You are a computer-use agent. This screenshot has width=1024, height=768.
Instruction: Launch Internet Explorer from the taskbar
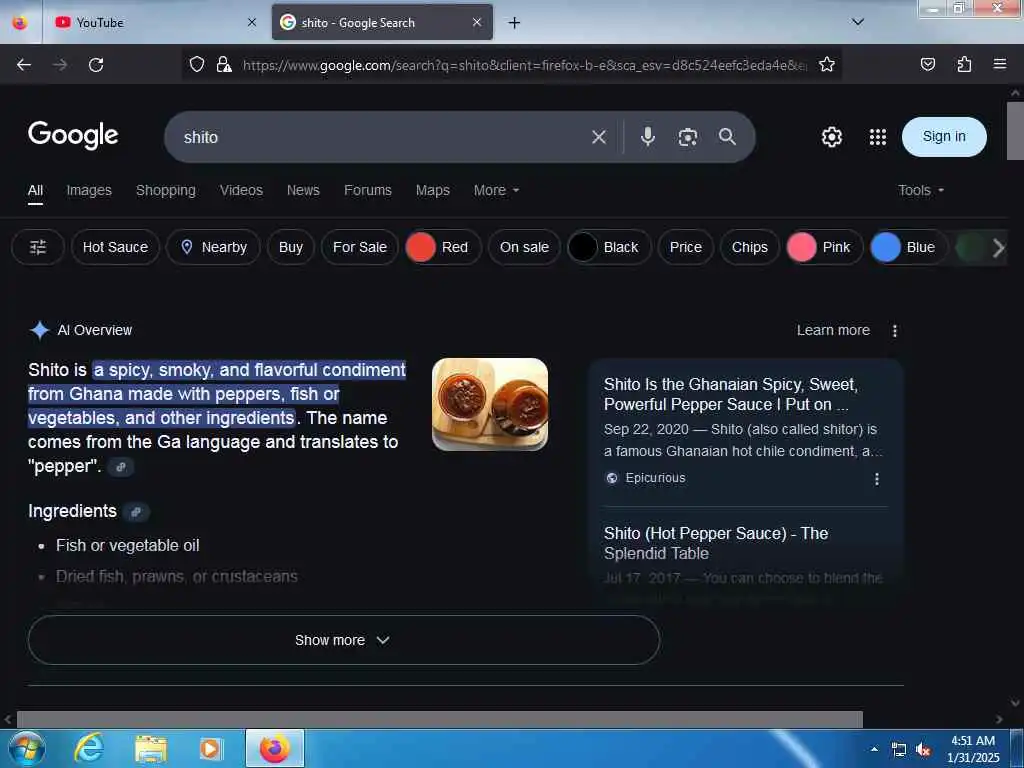pyautogui.click(x=88, y=748)
